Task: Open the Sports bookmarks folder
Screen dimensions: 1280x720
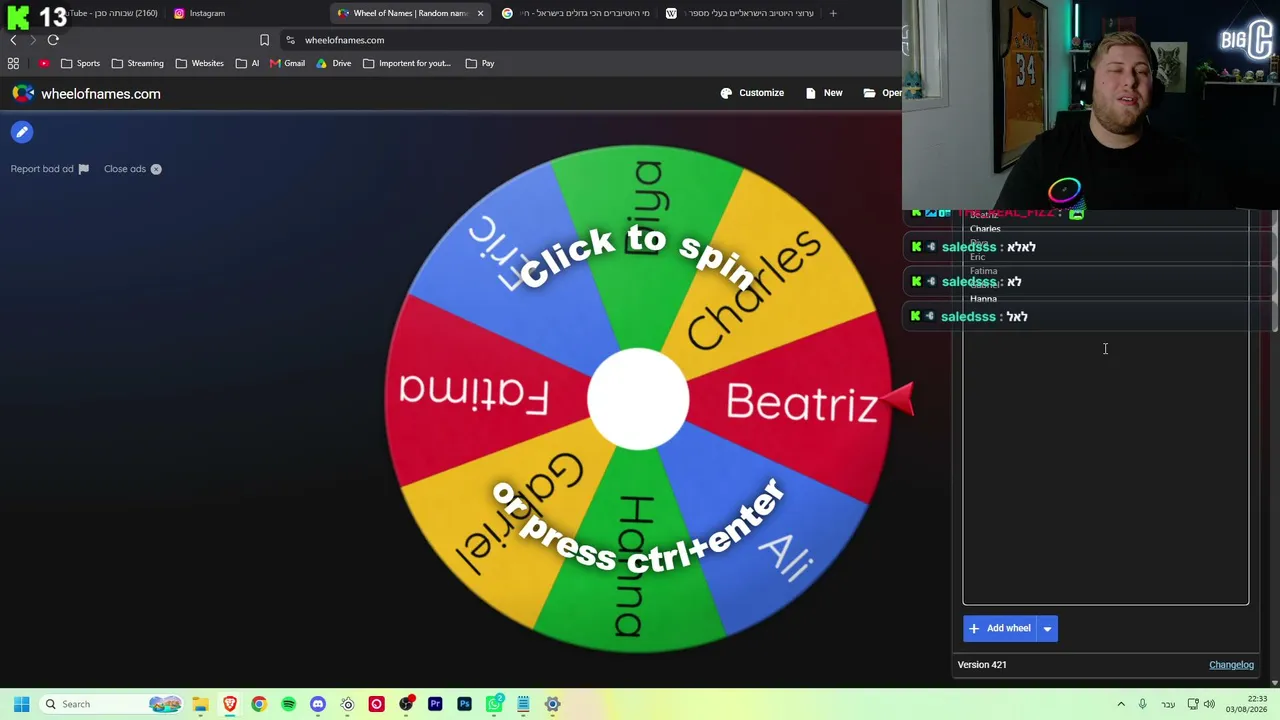Action: [80, 63]
